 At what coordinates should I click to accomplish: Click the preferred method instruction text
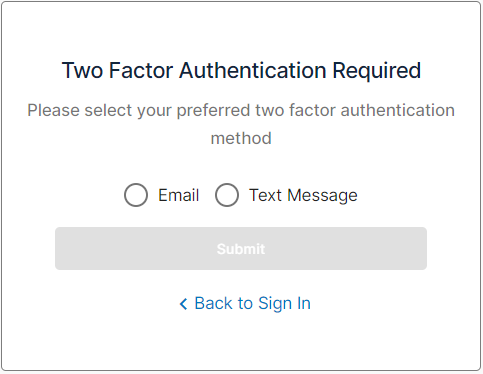(x=241, y=124)
